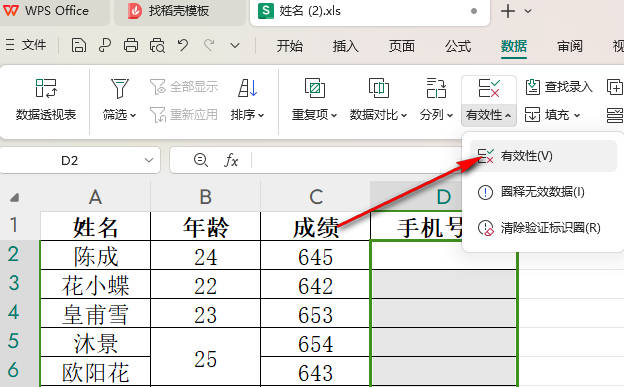This screenshot has width=624, height=387.
Task: Select column B header
Action: click(205, 197)
